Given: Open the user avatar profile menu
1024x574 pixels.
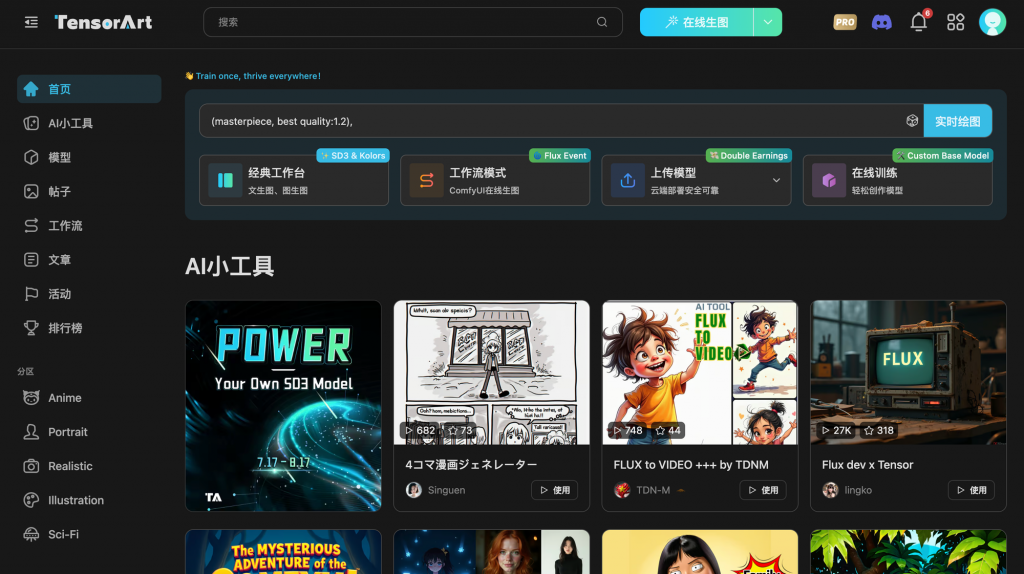Looking at the screenshot, I should point(992,22).
